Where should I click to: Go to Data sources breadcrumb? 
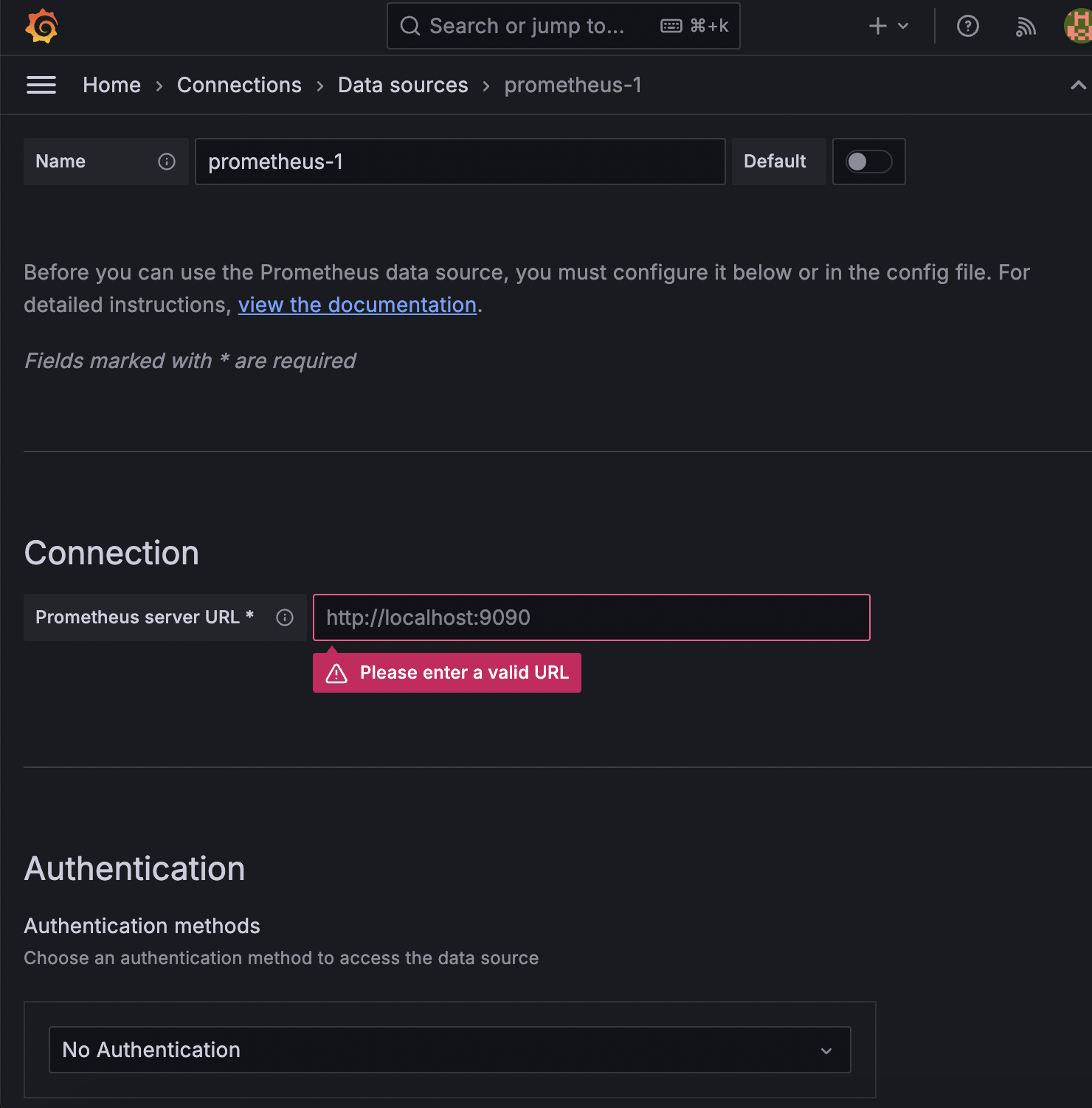pos(403,85)
